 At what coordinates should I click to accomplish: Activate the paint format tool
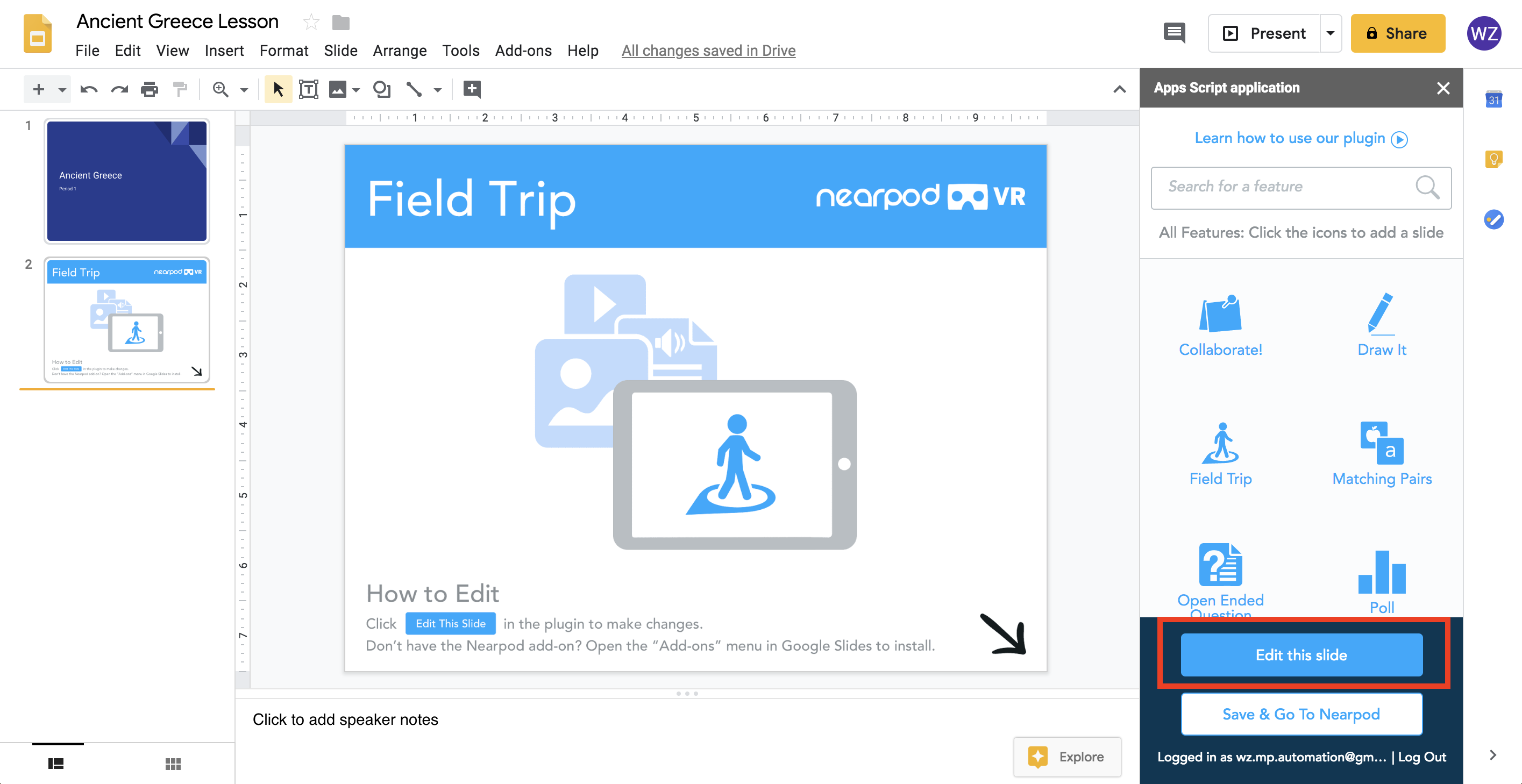click(180, 89)
